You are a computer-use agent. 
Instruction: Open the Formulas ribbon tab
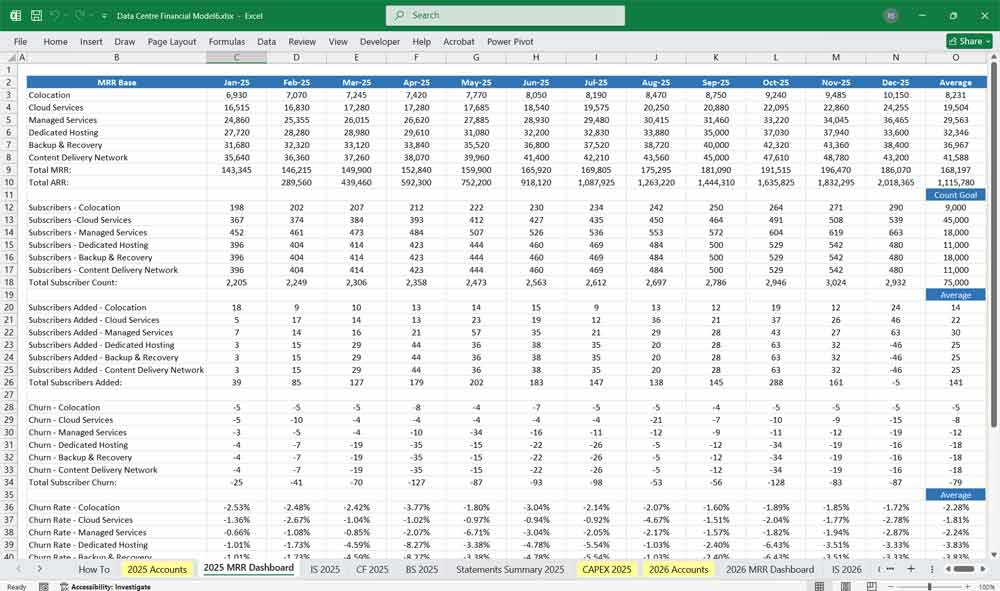[227, 42]
